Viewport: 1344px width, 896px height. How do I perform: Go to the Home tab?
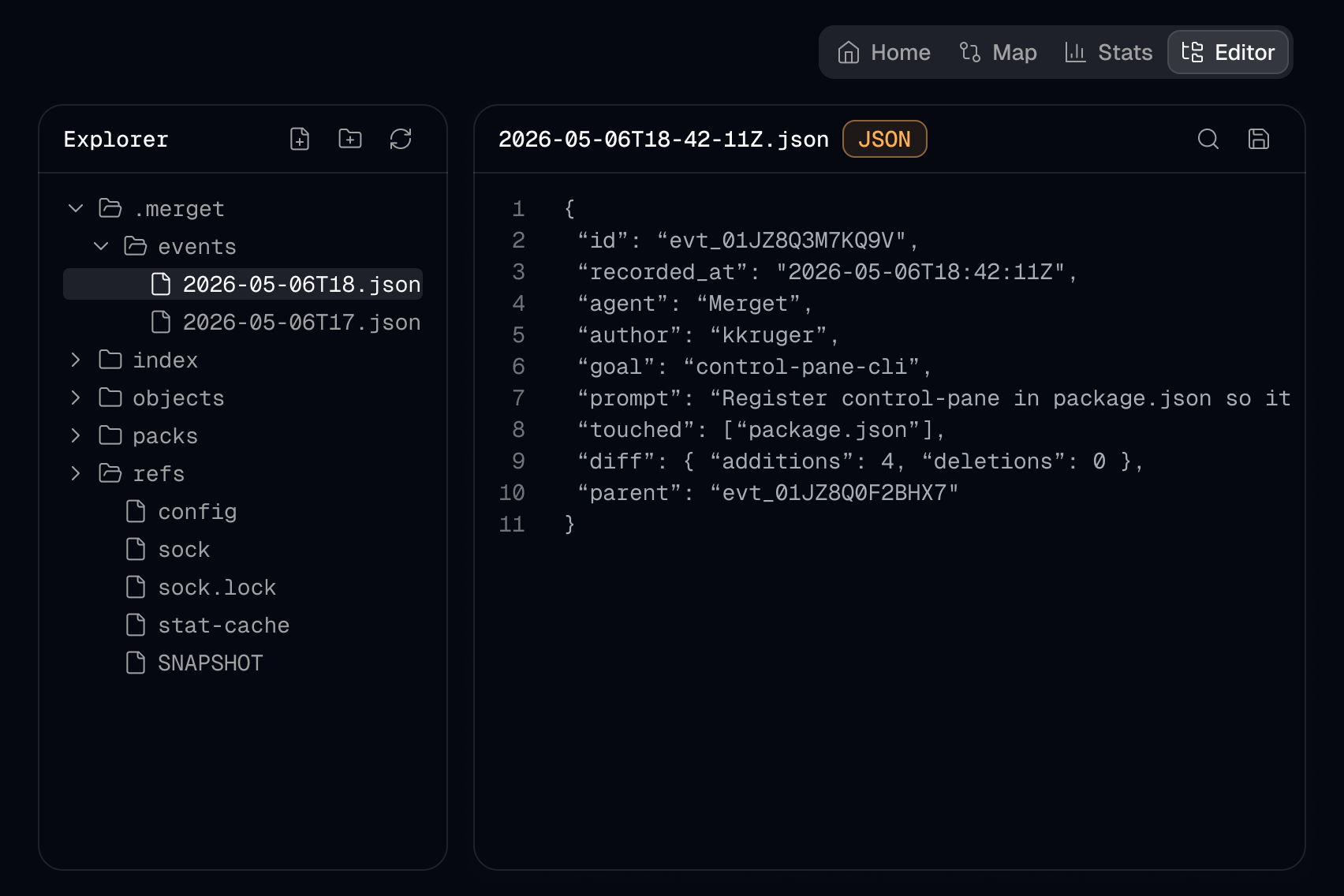(x=884, y=52)
